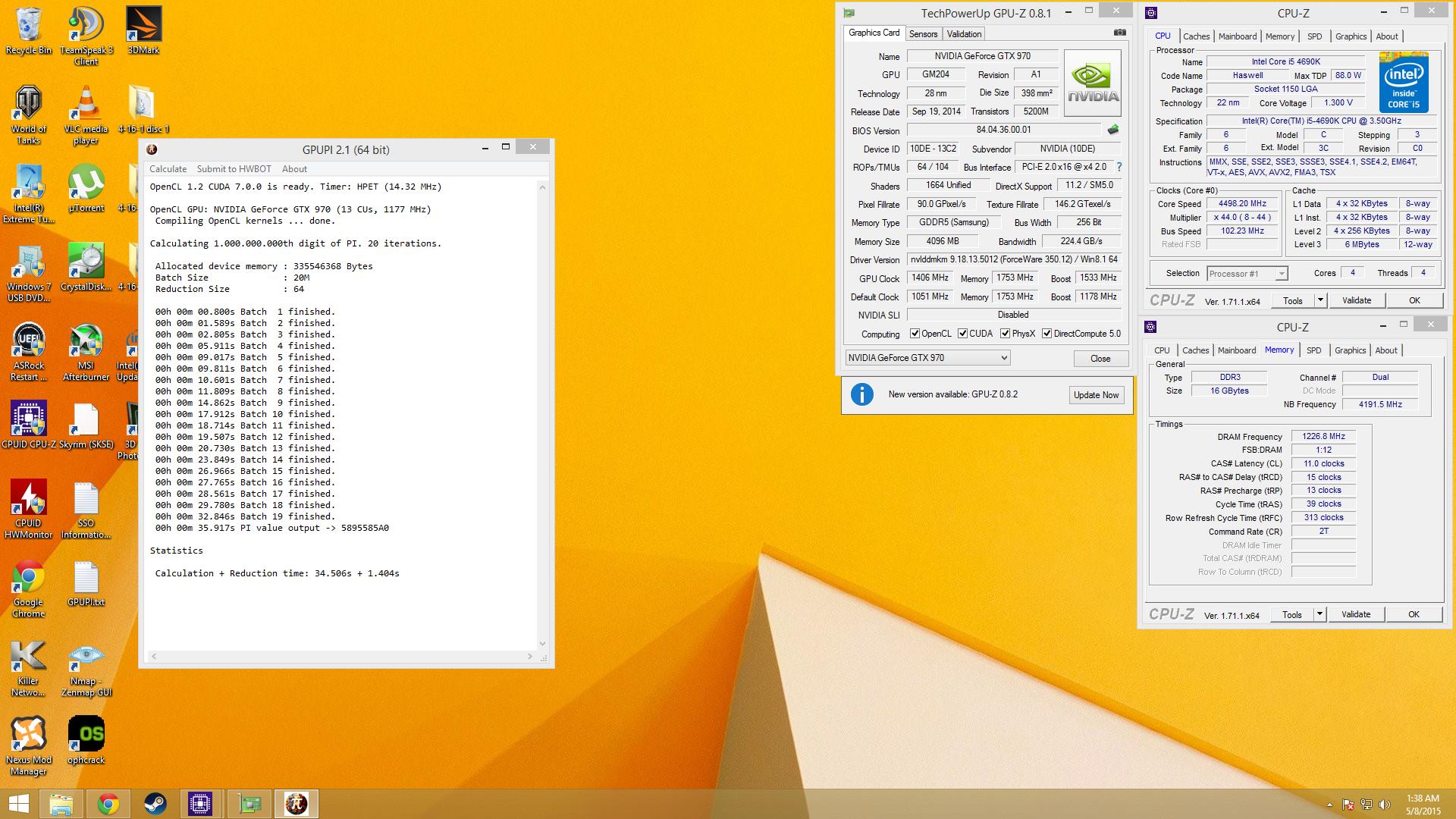Select Graphics tab in lower CPU-Z window
Viewport: 1456px width, 819px height.
(x=1350, y=350)
